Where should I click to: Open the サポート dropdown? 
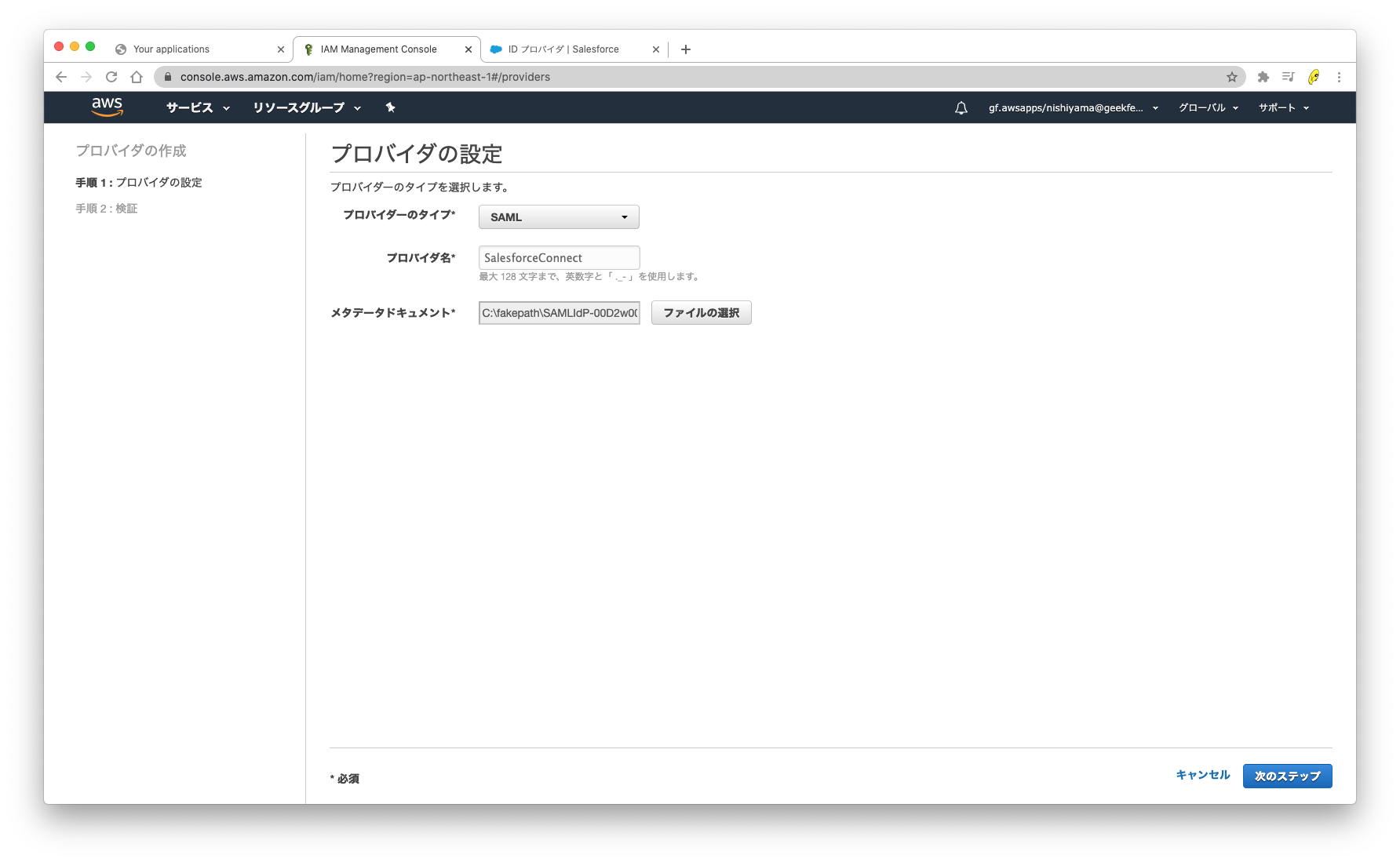(1284, 107)
